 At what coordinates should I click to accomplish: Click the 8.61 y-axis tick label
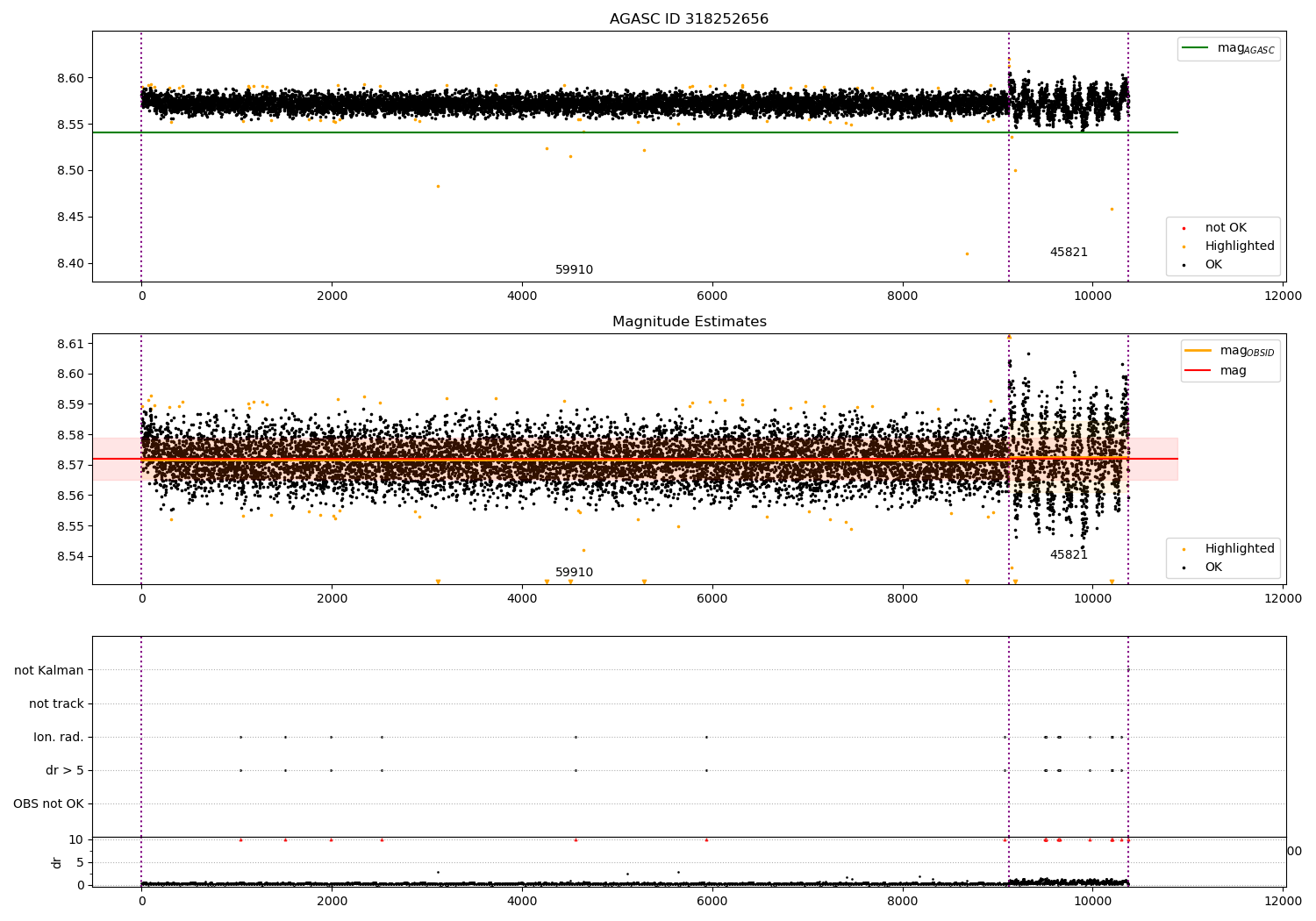click(x=70, y=344)
